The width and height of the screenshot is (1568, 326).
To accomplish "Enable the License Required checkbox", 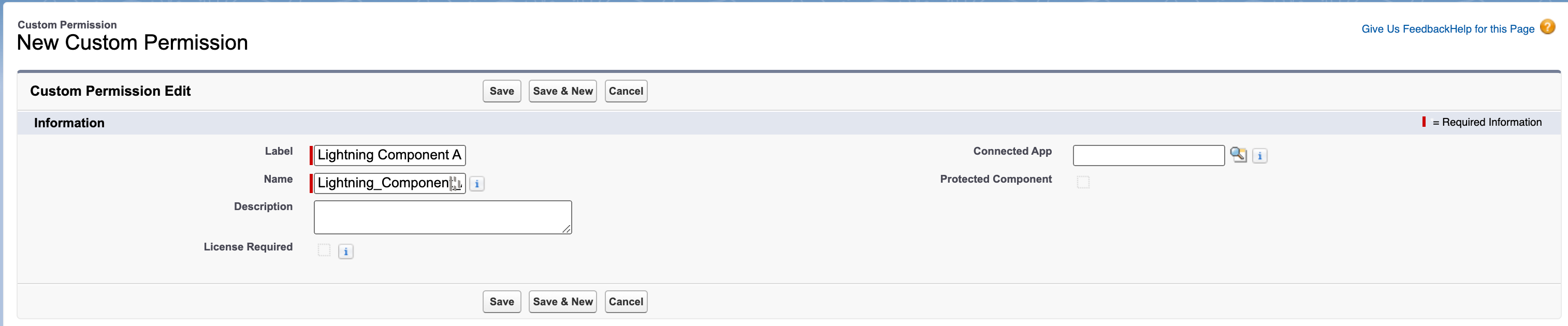I will coord(324,250).
